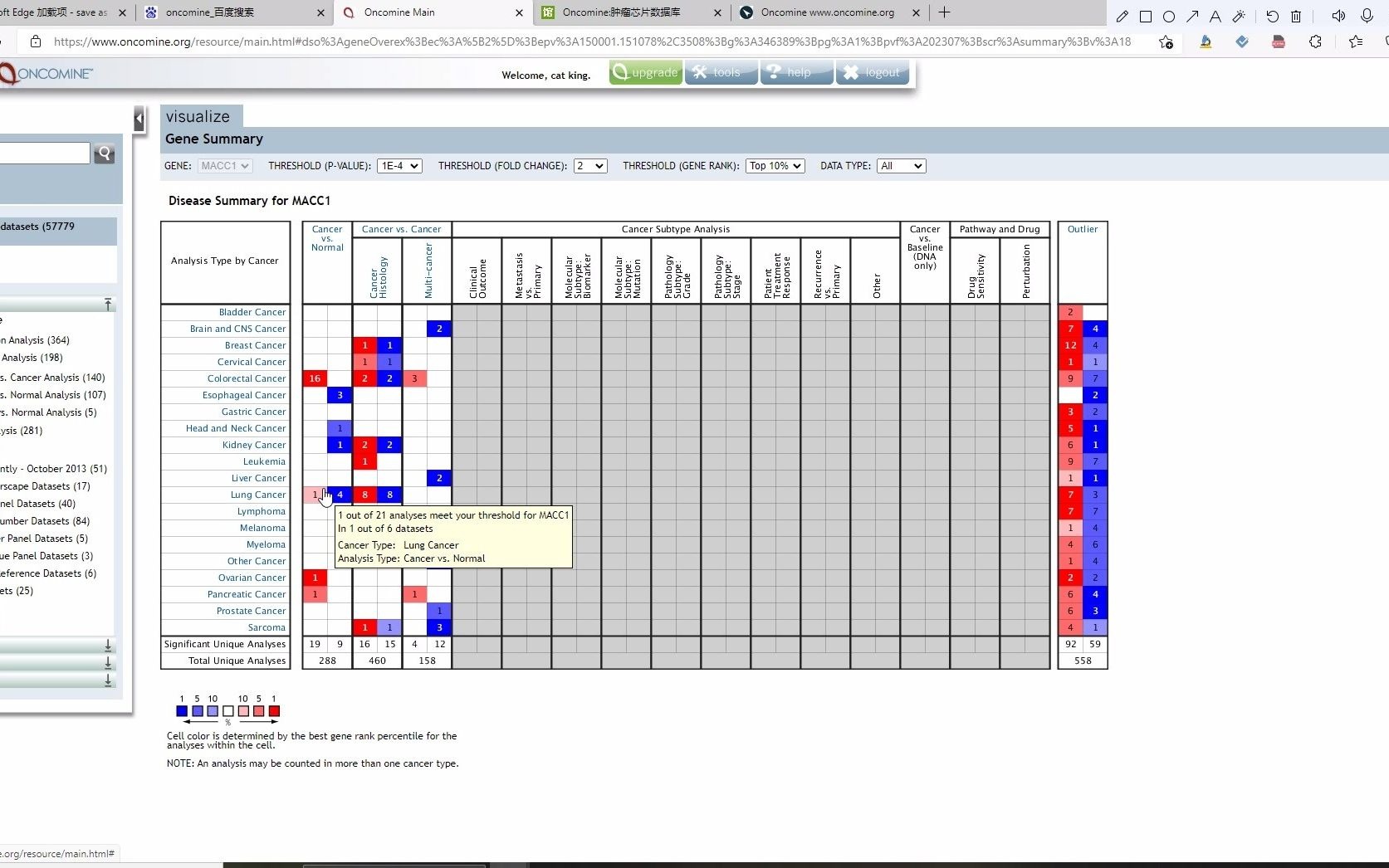
Task: Click the logout button
Action: 873,73
